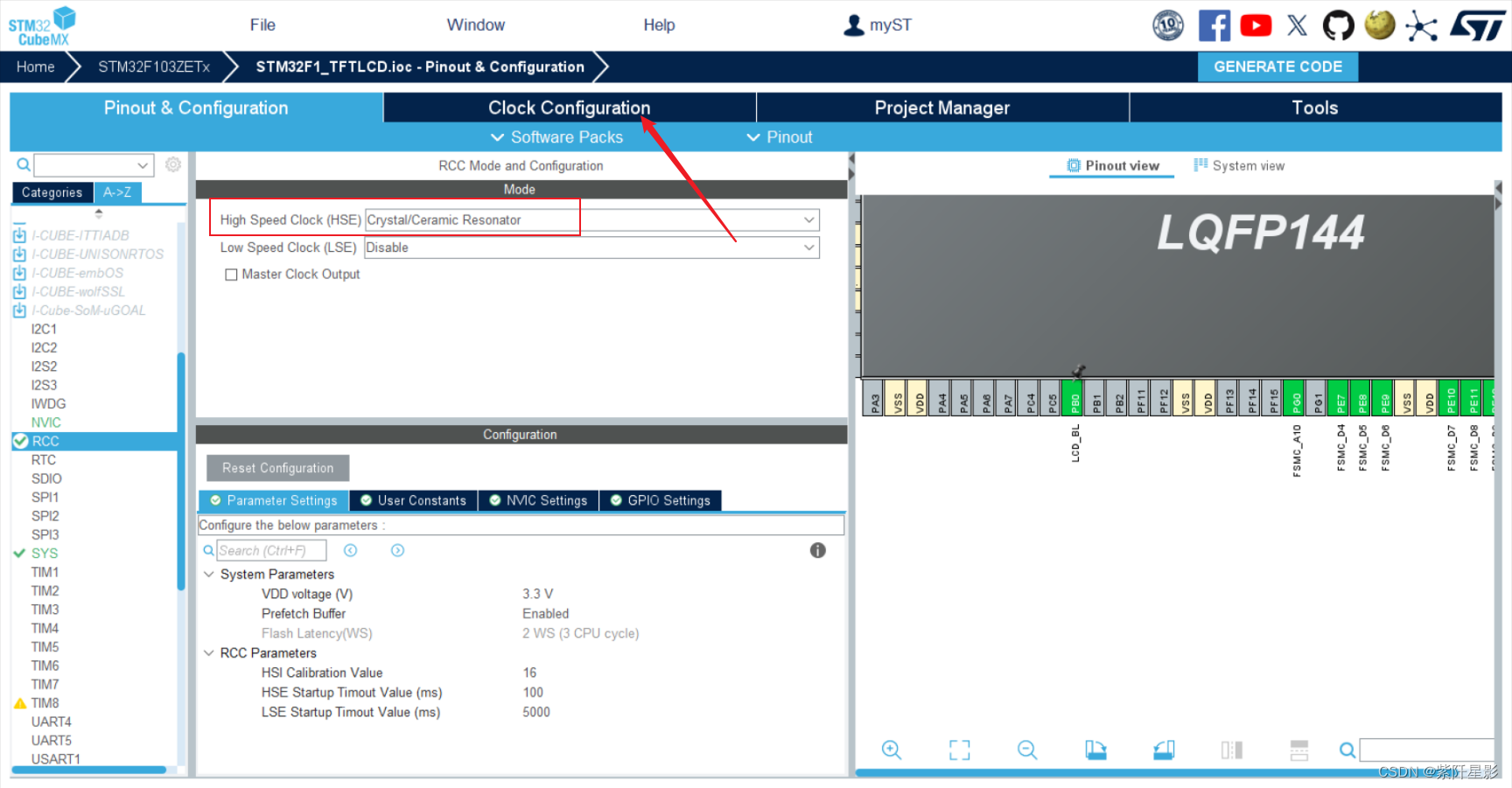This screenshot has height=788, width=1512.
Task: Click the STM32F103ZETx breadcrumb
Action: tap(154, 66)
